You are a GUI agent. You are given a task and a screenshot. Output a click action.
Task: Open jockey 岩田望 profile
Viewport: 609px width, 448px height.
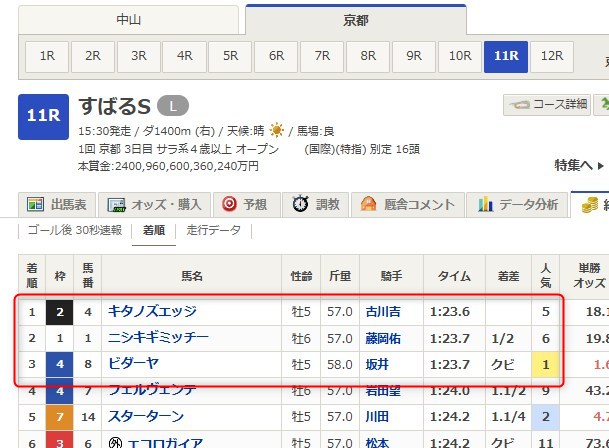[x=383, y=390]
